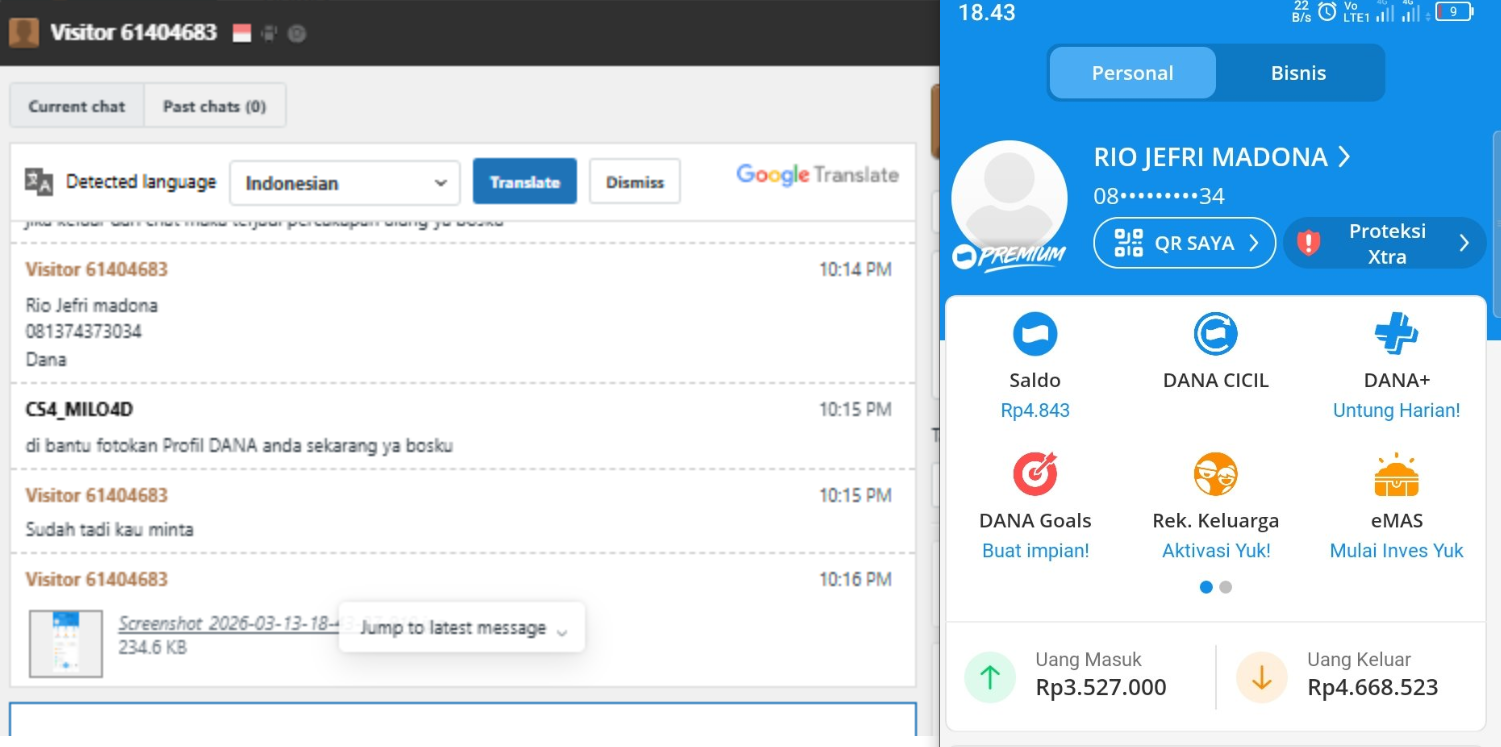The height and width of the screenshot is (747, 1501).
Task: Tap the Rp3.527.000 Uang Masuk amount
Action: point(1101,688)
